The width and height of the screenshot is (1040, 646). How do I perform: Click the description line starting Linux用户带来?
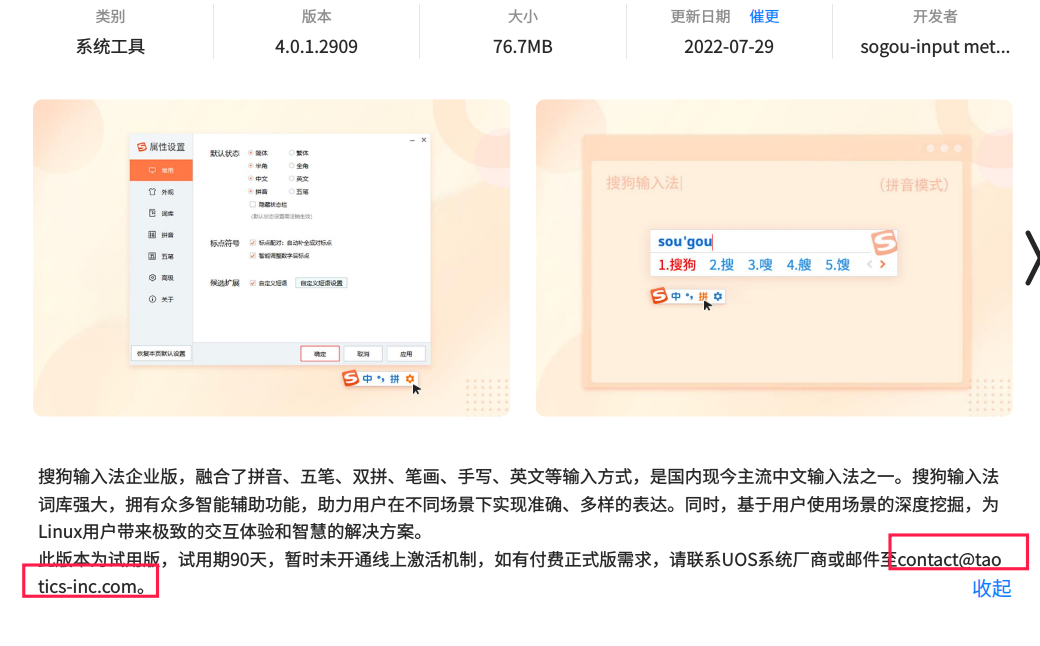(231, 532)
